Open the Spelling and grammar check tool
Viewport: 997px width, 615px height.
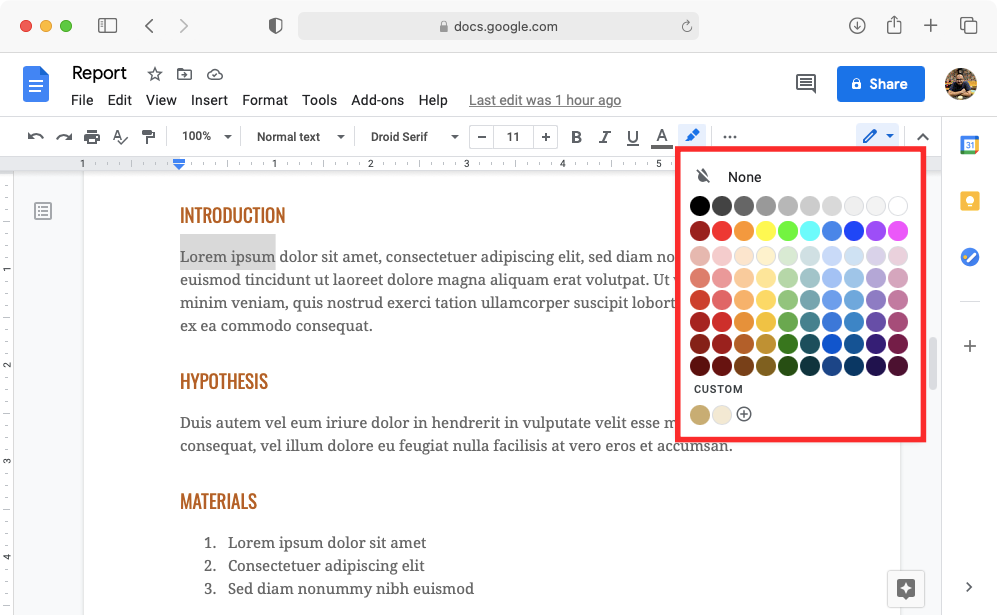coord(120,136)
